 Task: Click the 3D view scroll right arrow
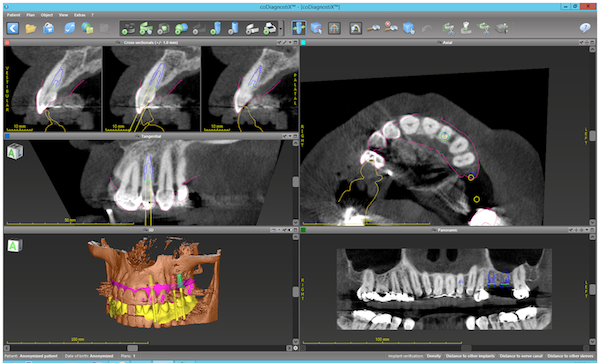tap(289, 348)
